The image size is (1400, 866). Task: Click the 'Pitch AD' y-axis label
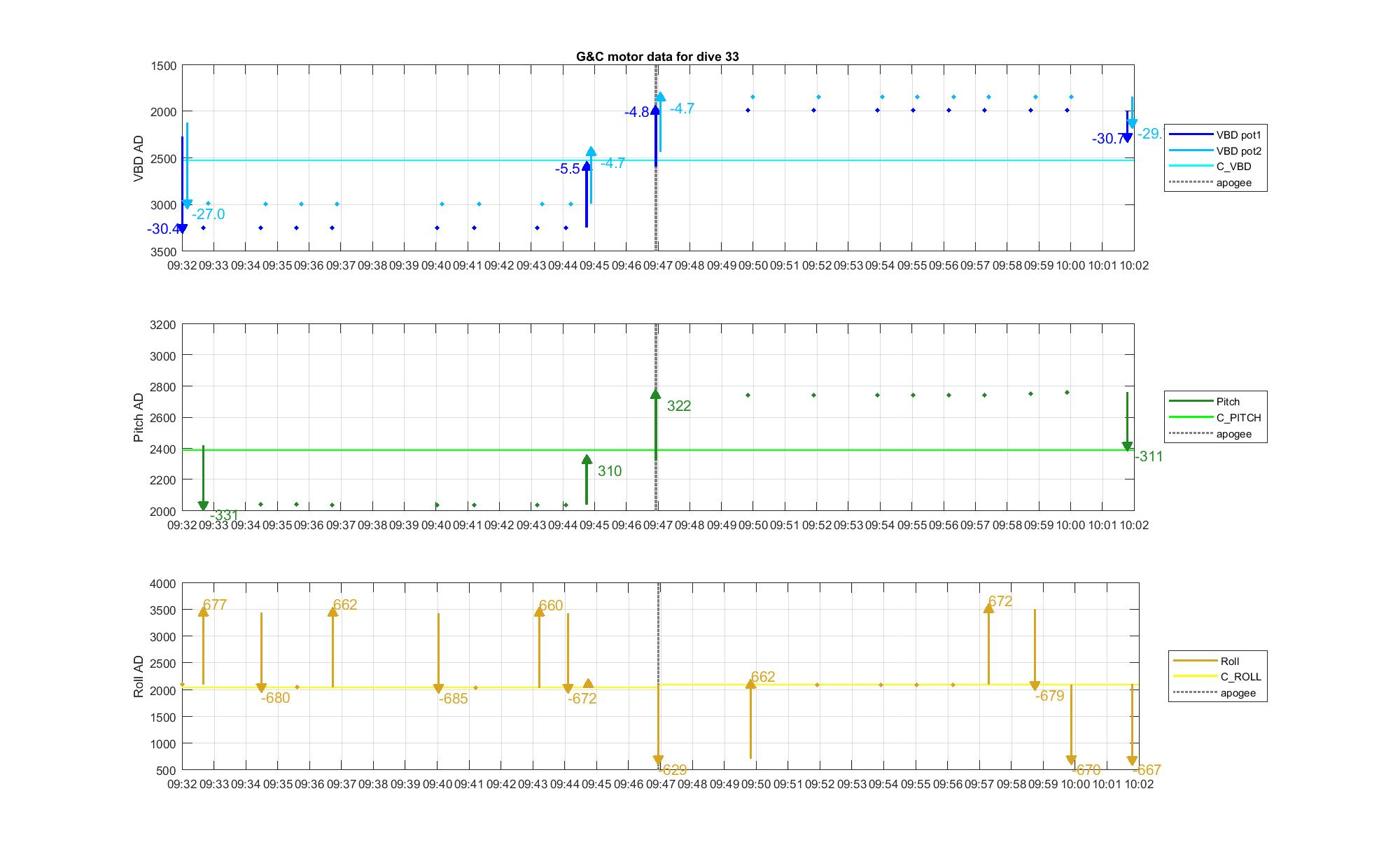tap(139, 417)
